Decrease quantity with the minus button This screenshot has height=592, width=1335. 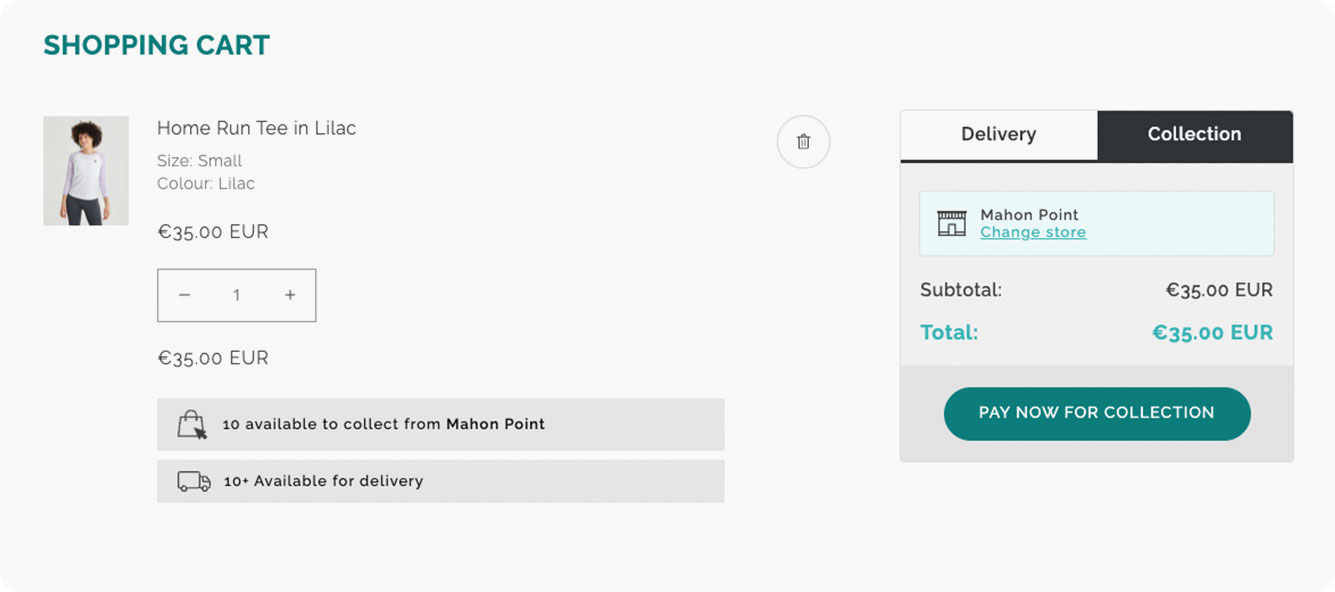pos(184,295)
